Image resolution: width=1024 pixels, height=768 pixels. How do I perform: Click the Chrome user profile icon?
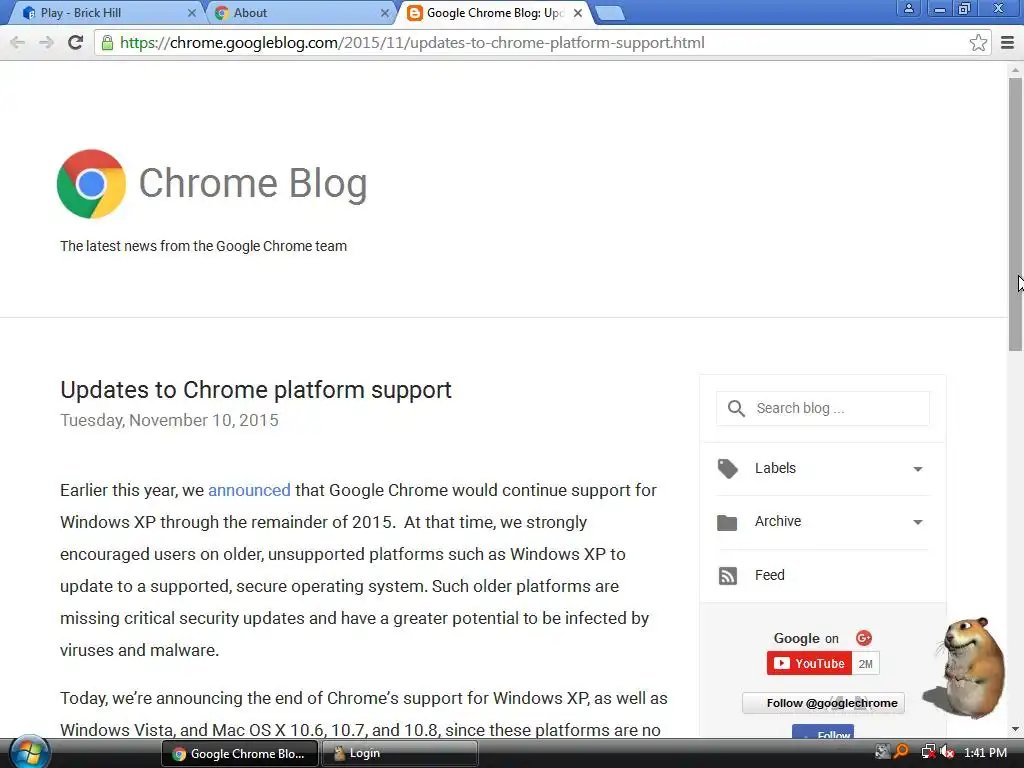pos(908,8)
